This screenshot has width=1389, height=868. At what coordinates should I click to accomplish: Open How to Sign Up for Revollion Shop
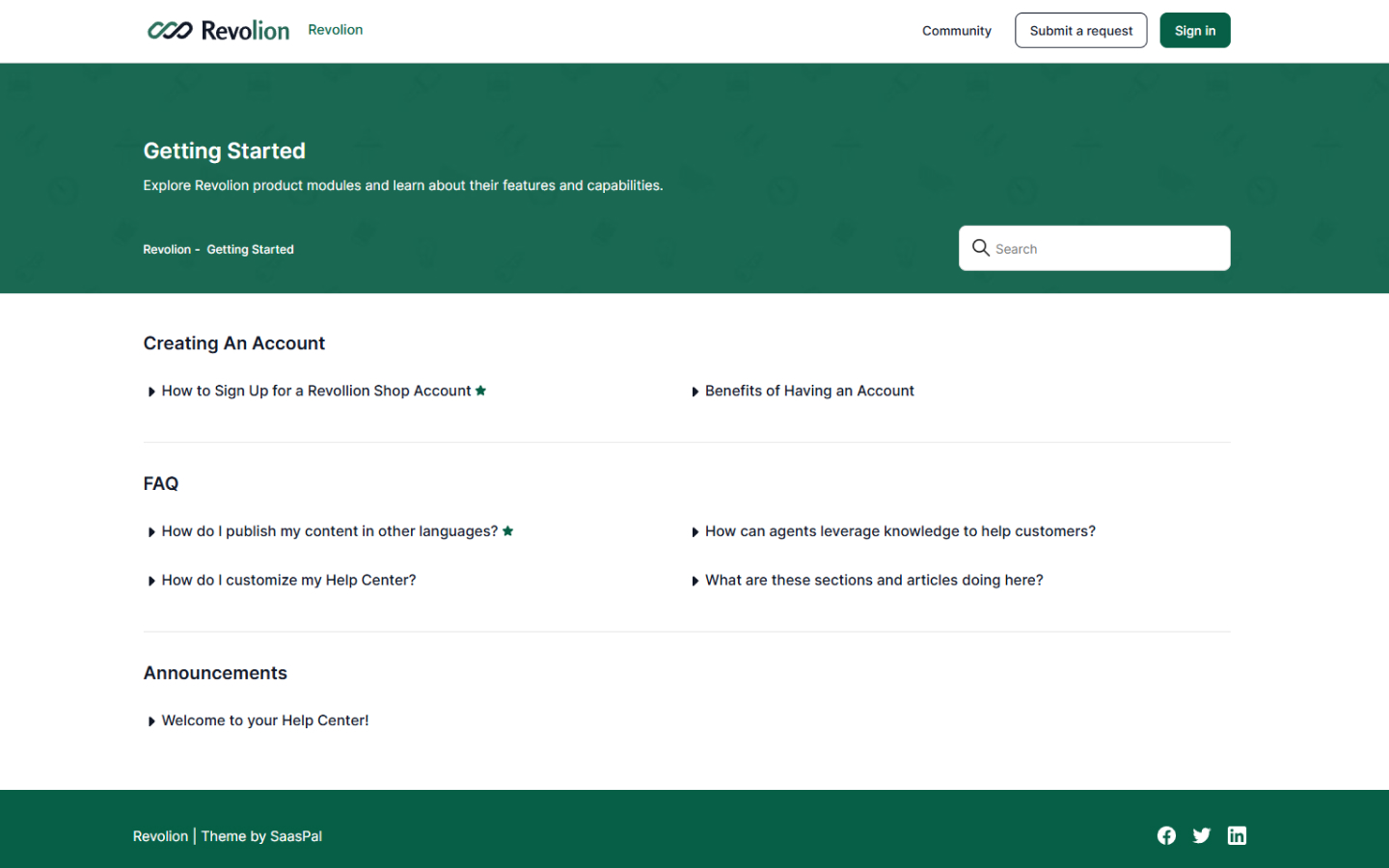coord(315,391)
